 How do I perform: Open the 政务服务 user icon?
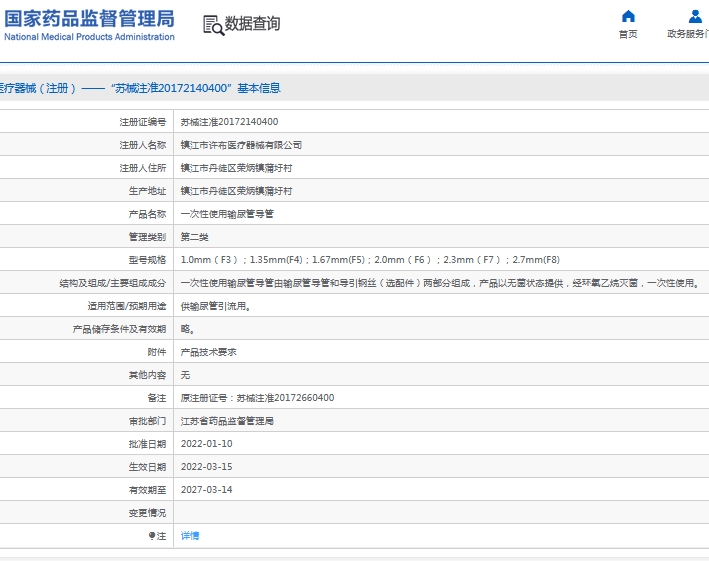[x=695, y=16]
